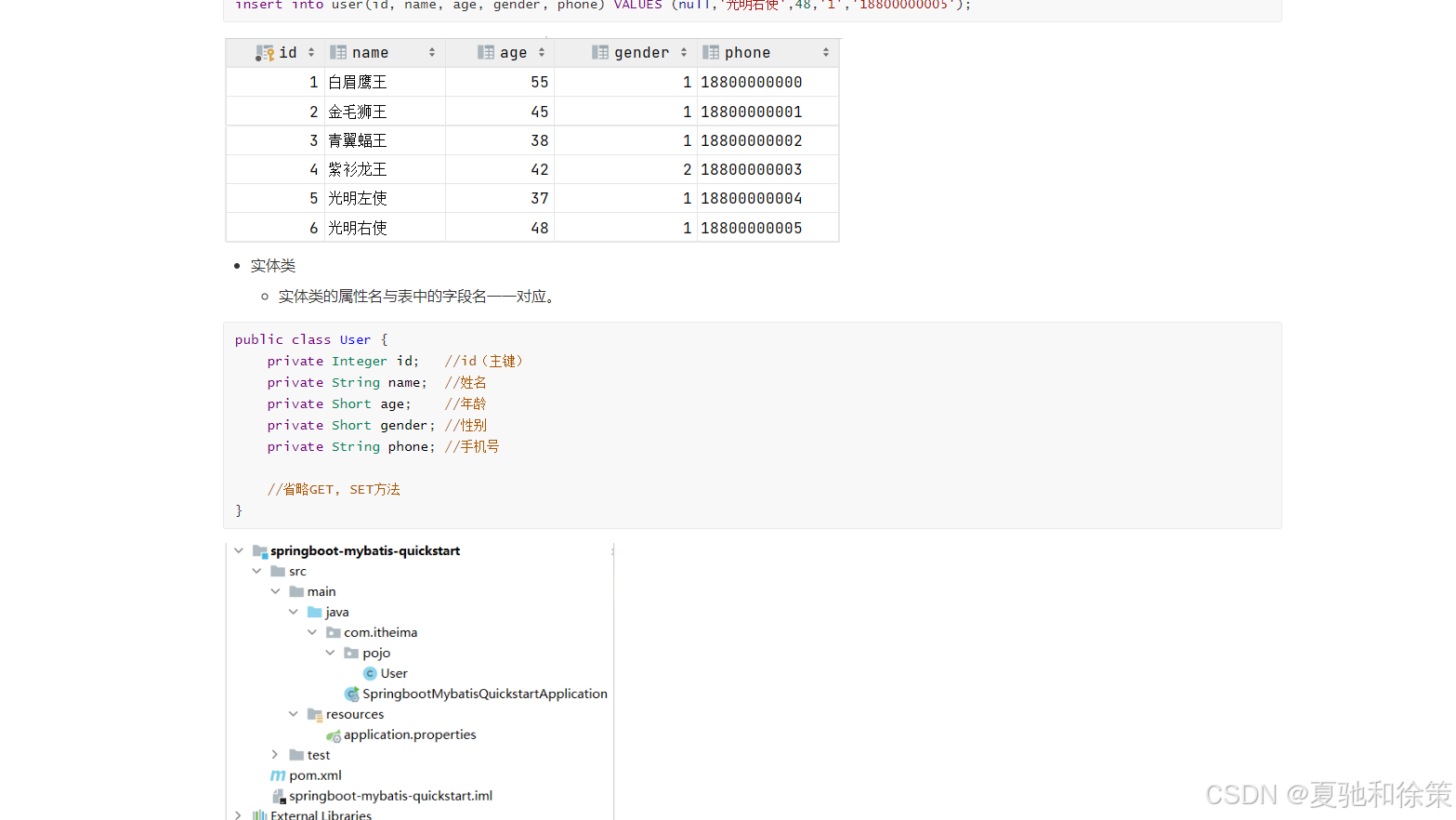
Task: Collapse the src folder
Action: 257,571
